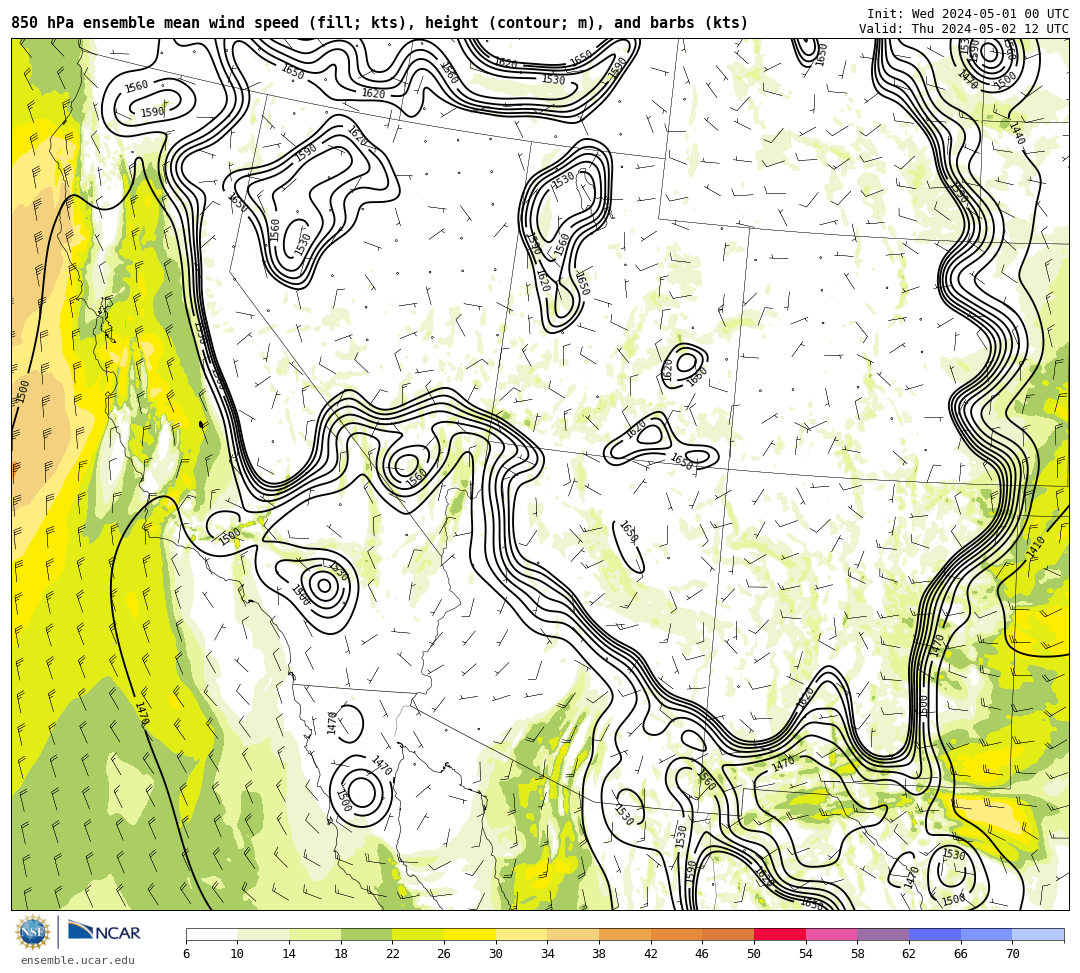Image resolution: width=1080 pixels, height=973 pixels.
Task: Pick the pale yellow 30–34 kts colorbar swatch
Action: (x=521, y=934)
